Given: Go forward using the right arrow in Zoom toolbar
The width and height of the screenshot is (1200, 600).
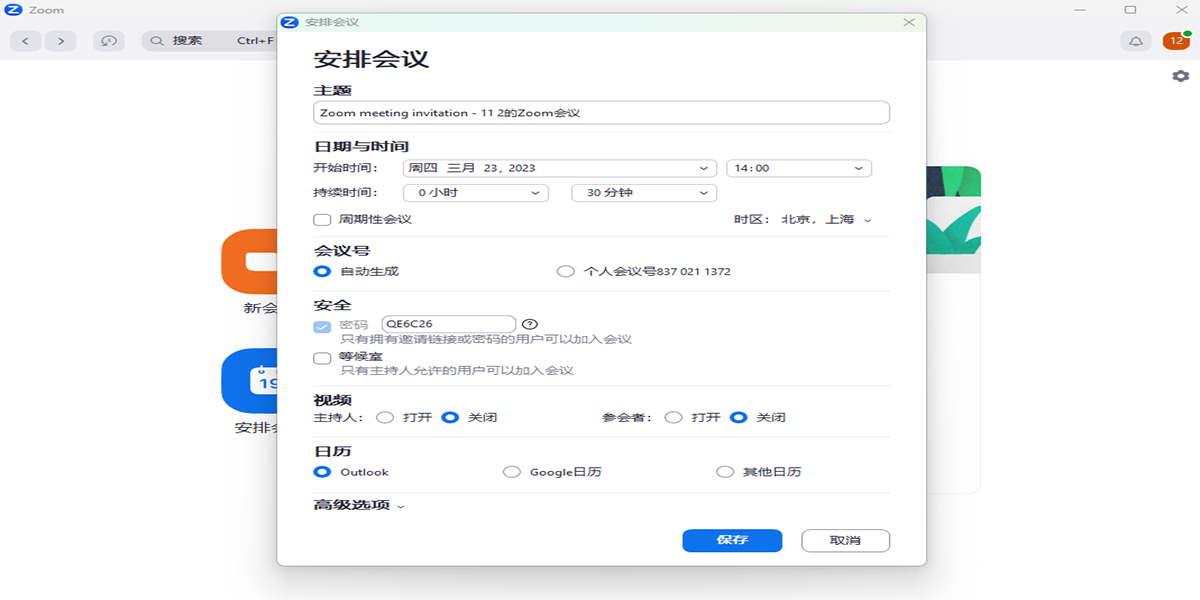Looking at the screenshot, I should click(x=61, y=41).
